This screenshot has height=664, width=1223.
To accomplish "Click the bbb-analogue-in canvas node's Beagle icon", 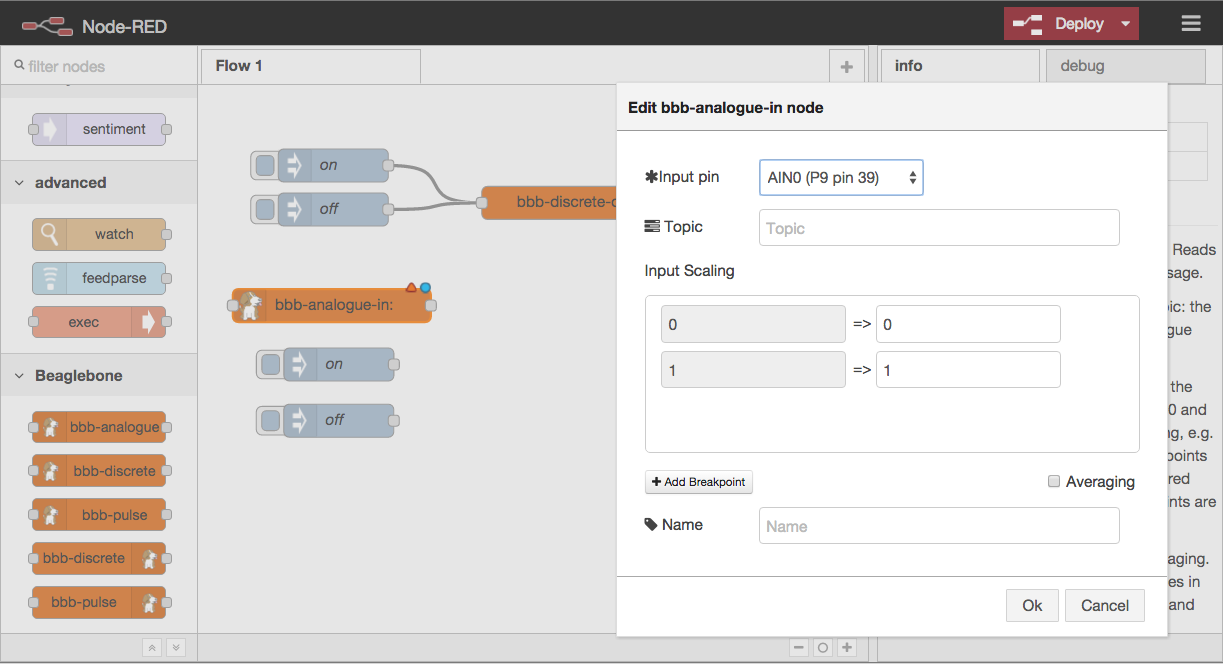I will [x=250, y=306].
